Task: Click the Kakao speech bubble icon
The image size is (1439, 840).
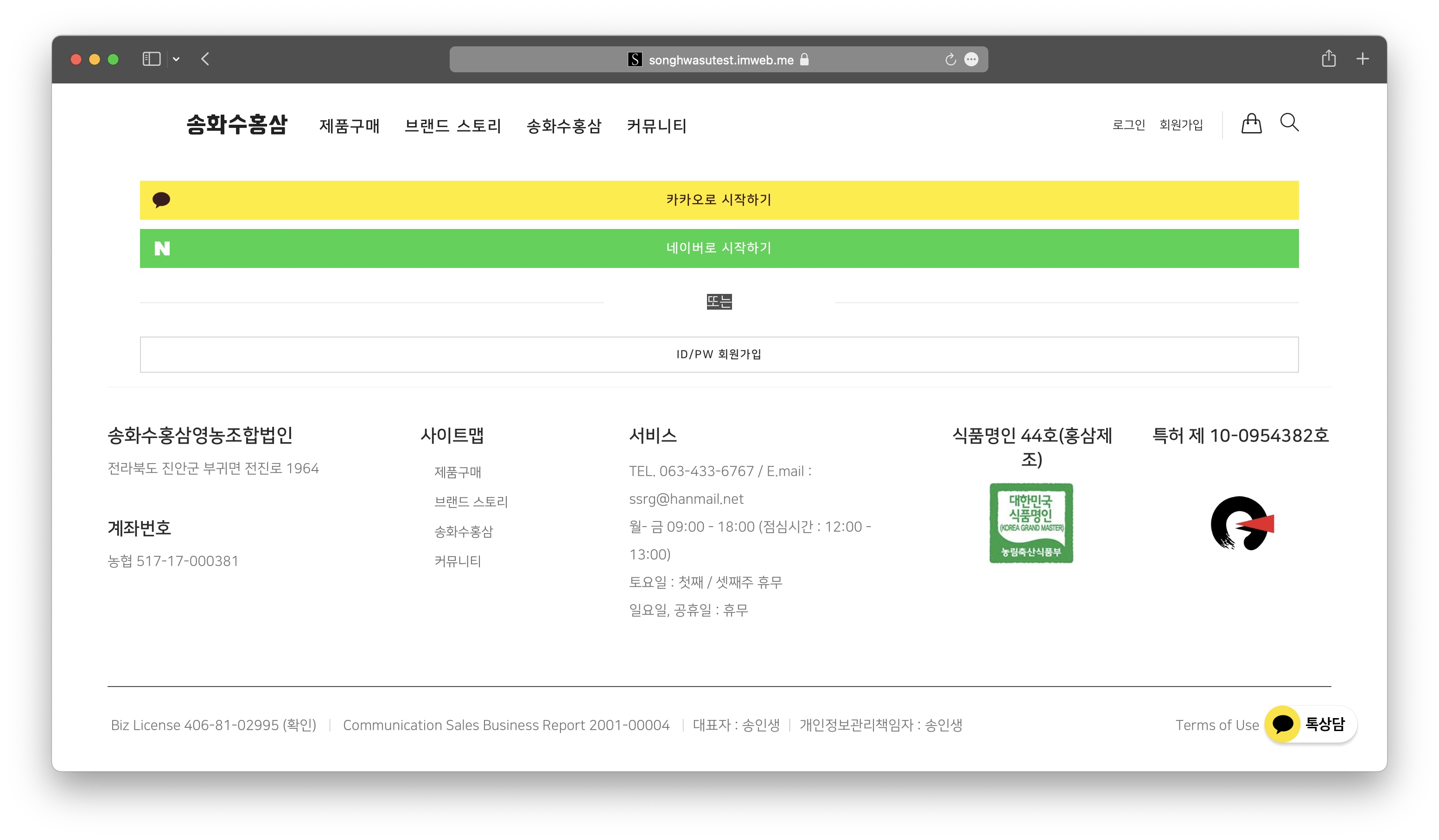Action: point(162,200)
